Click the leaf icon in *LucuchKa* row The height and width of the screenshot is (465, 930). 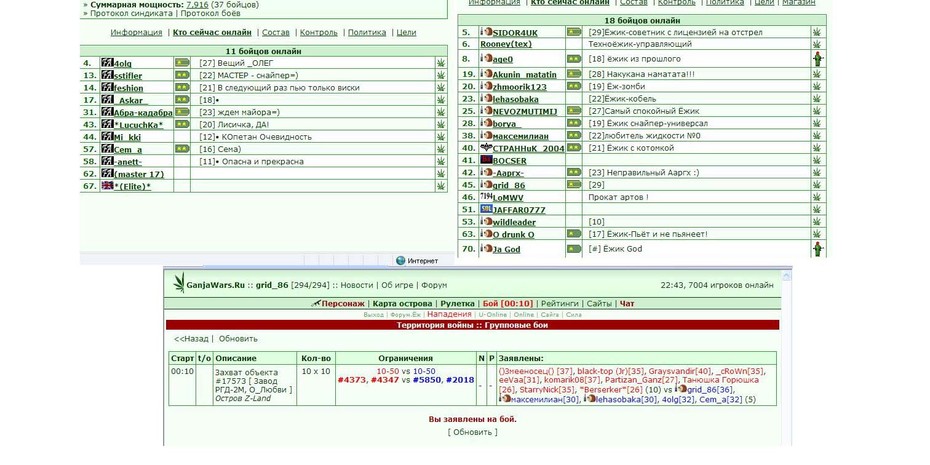(x=441, y=124)
